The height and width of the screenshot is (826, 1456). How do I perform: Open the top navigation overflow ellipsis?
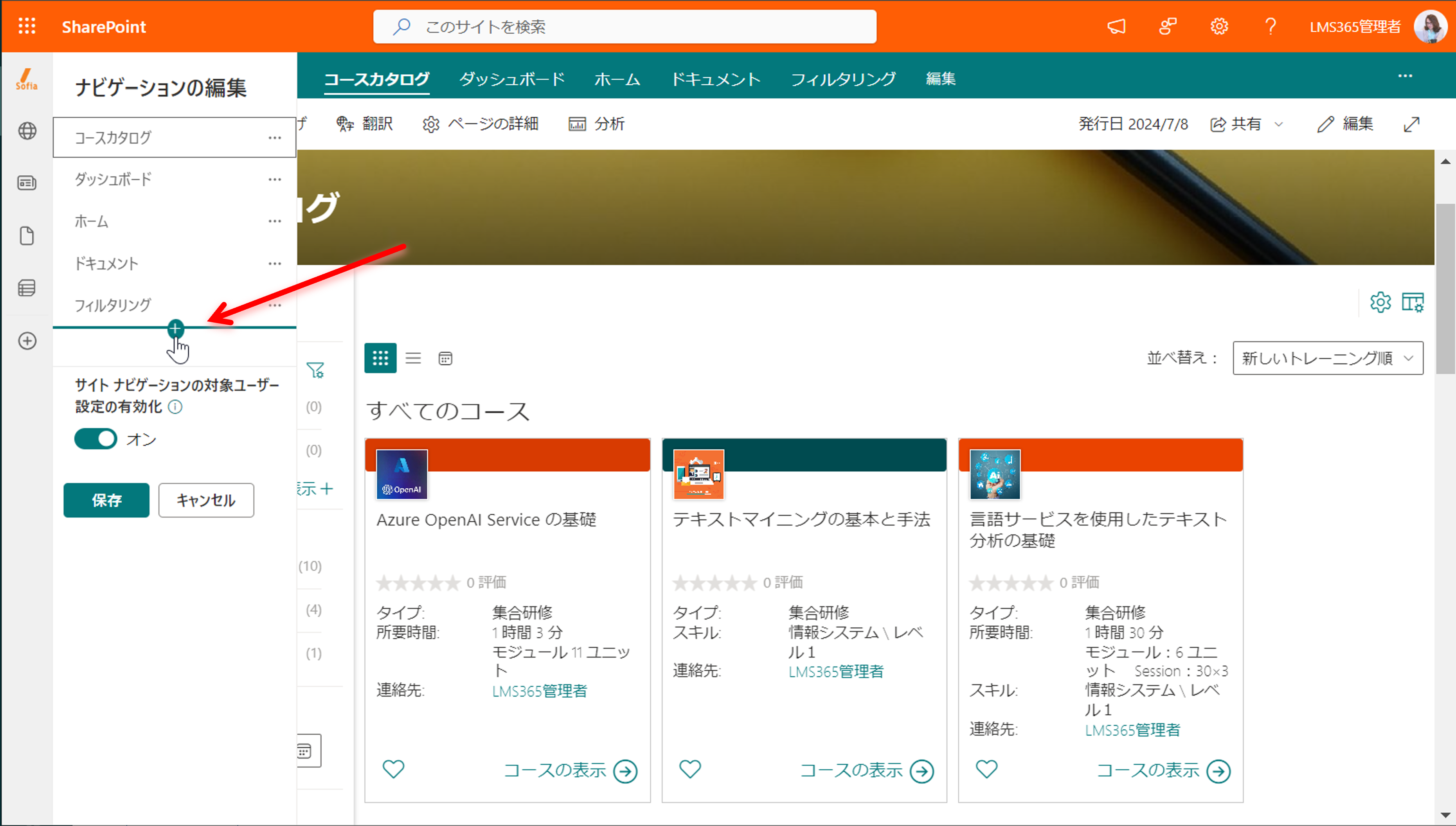click(x=1405, y=76)
